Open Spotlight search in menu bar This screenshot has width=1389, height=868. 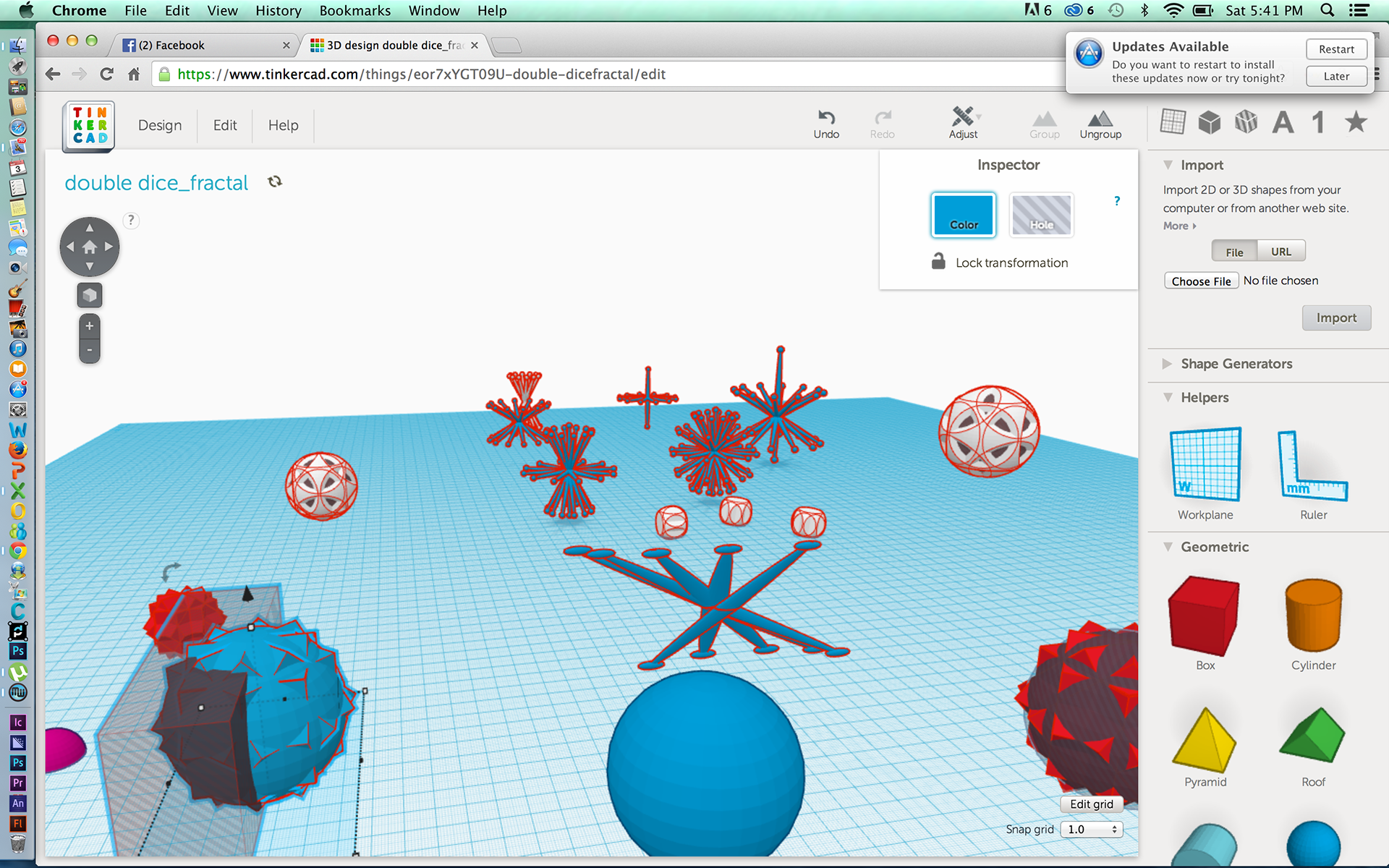1327,10
